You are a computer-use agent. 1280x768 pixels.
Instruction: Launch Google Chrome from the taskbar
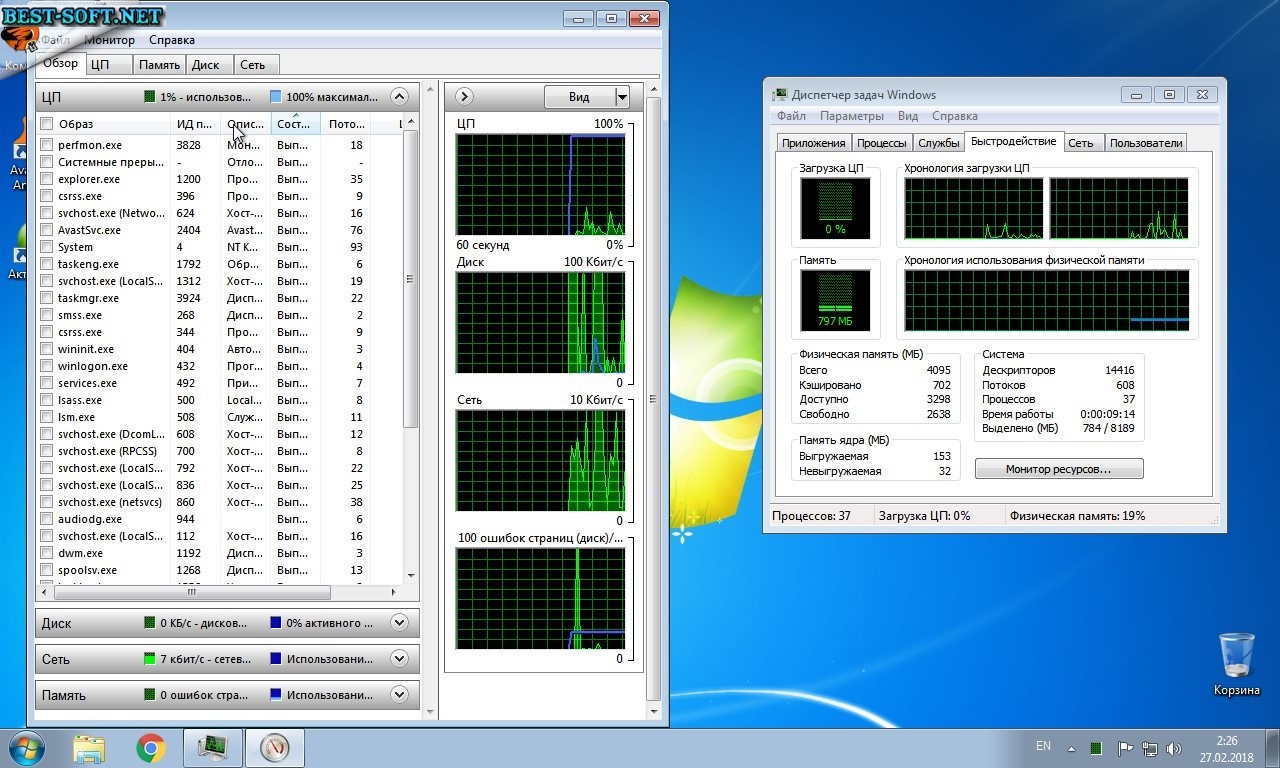pos(151,748)
